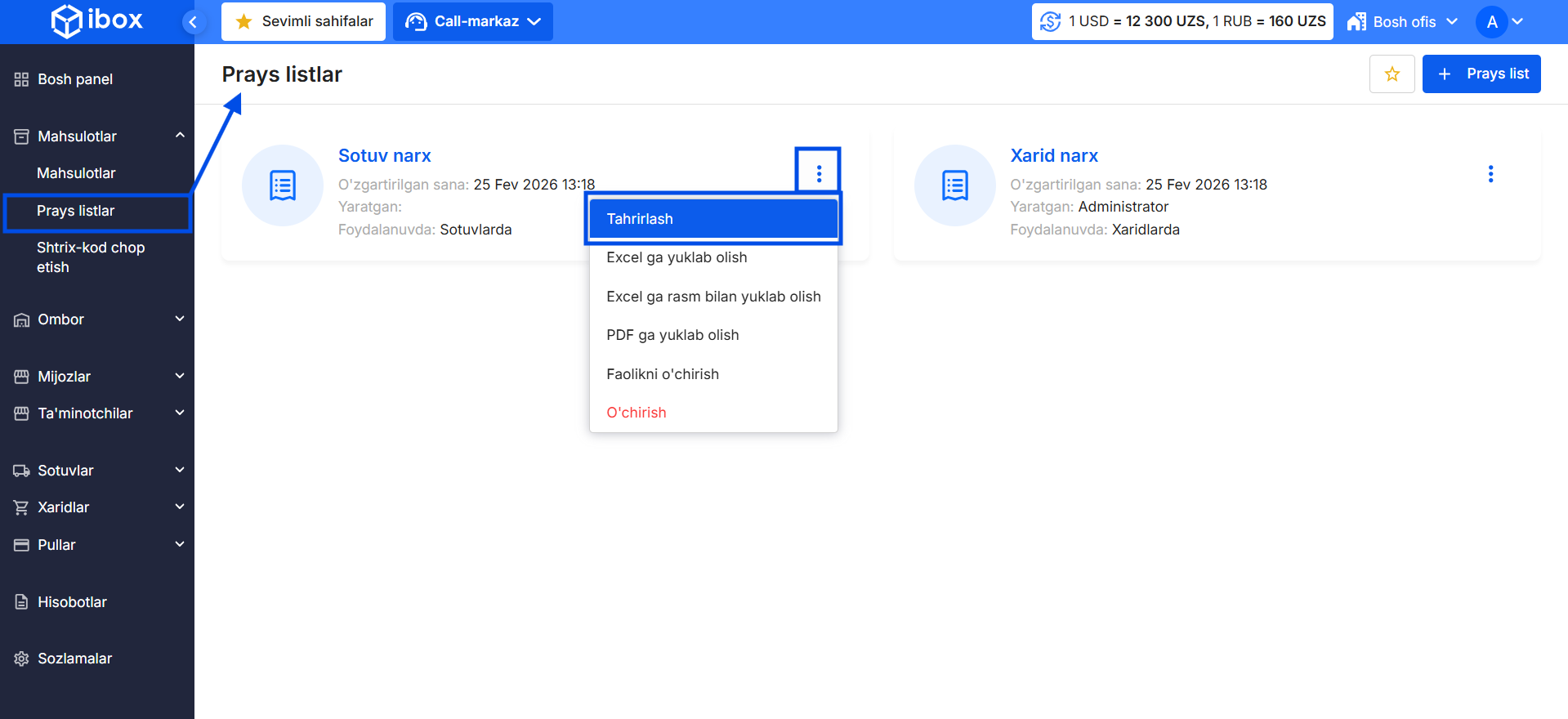Collapse sidebar with the arrow button
Screen dimensions: 1568x719
tap(193, 22)
